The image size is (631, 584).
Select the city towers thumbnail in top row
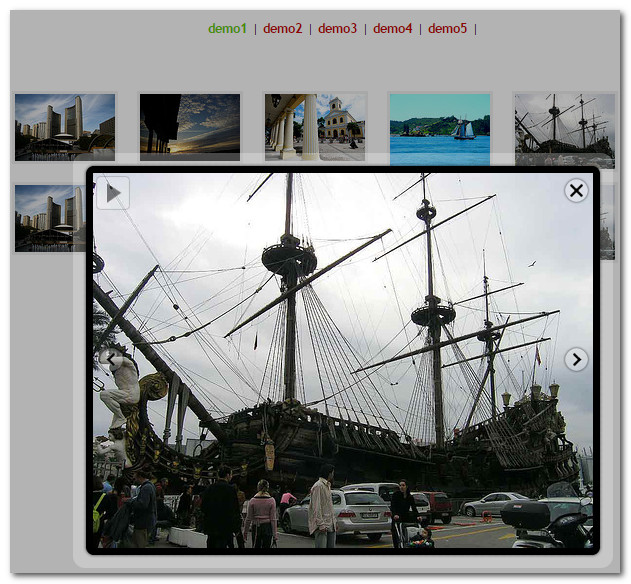[x=65, y=127]
